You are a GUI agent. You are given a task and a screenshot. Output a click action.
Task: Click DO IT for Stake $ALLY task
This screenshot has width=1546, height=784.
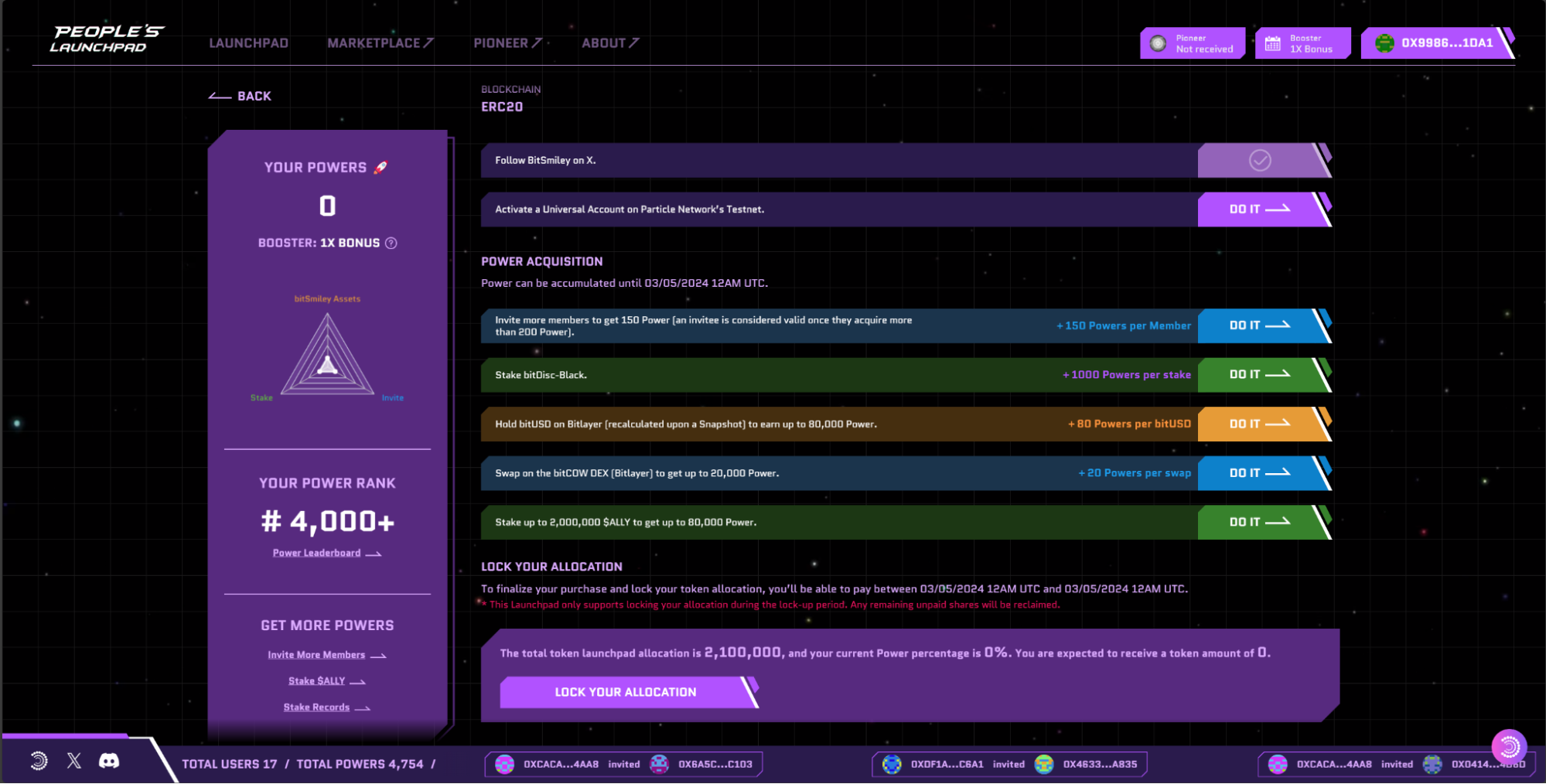(x=1264, y=523)
